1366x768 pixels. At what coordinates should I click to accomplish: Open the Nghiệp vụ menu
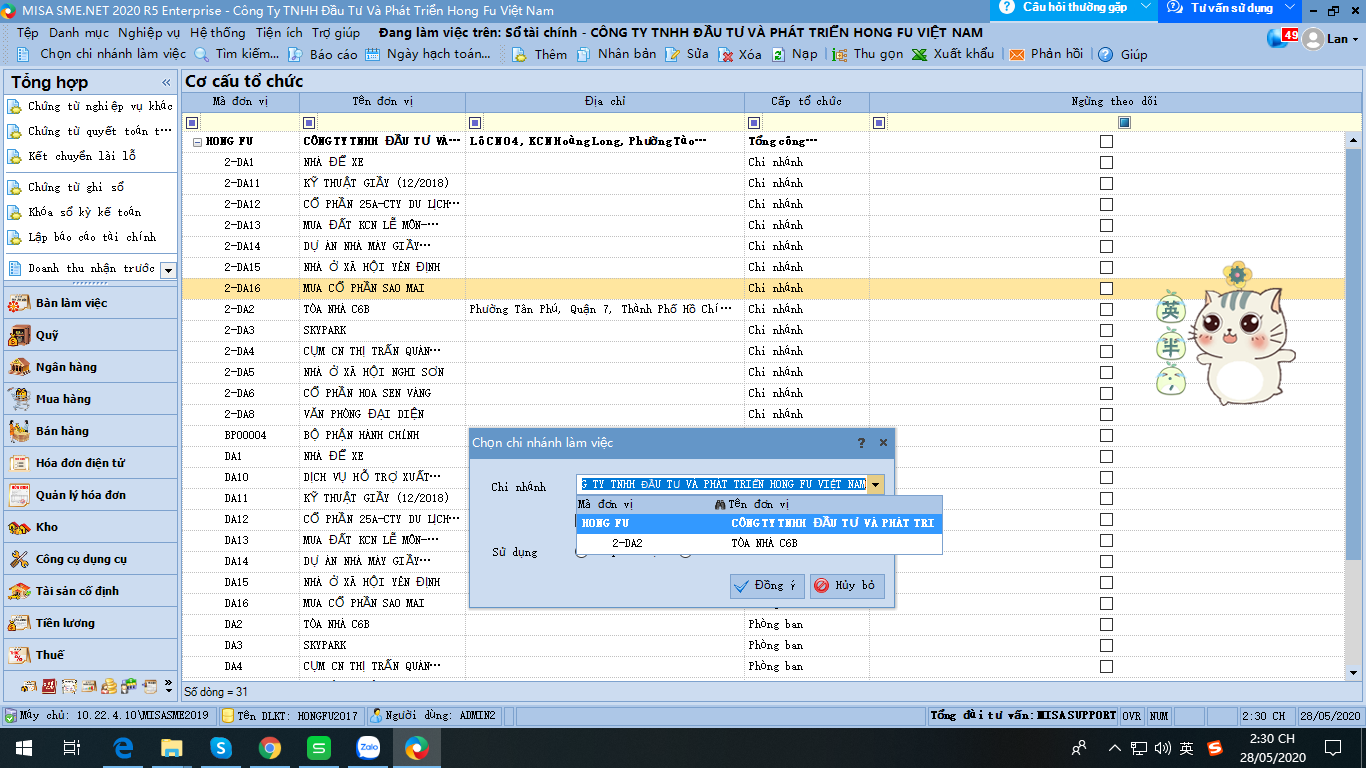tap(148, 33)
